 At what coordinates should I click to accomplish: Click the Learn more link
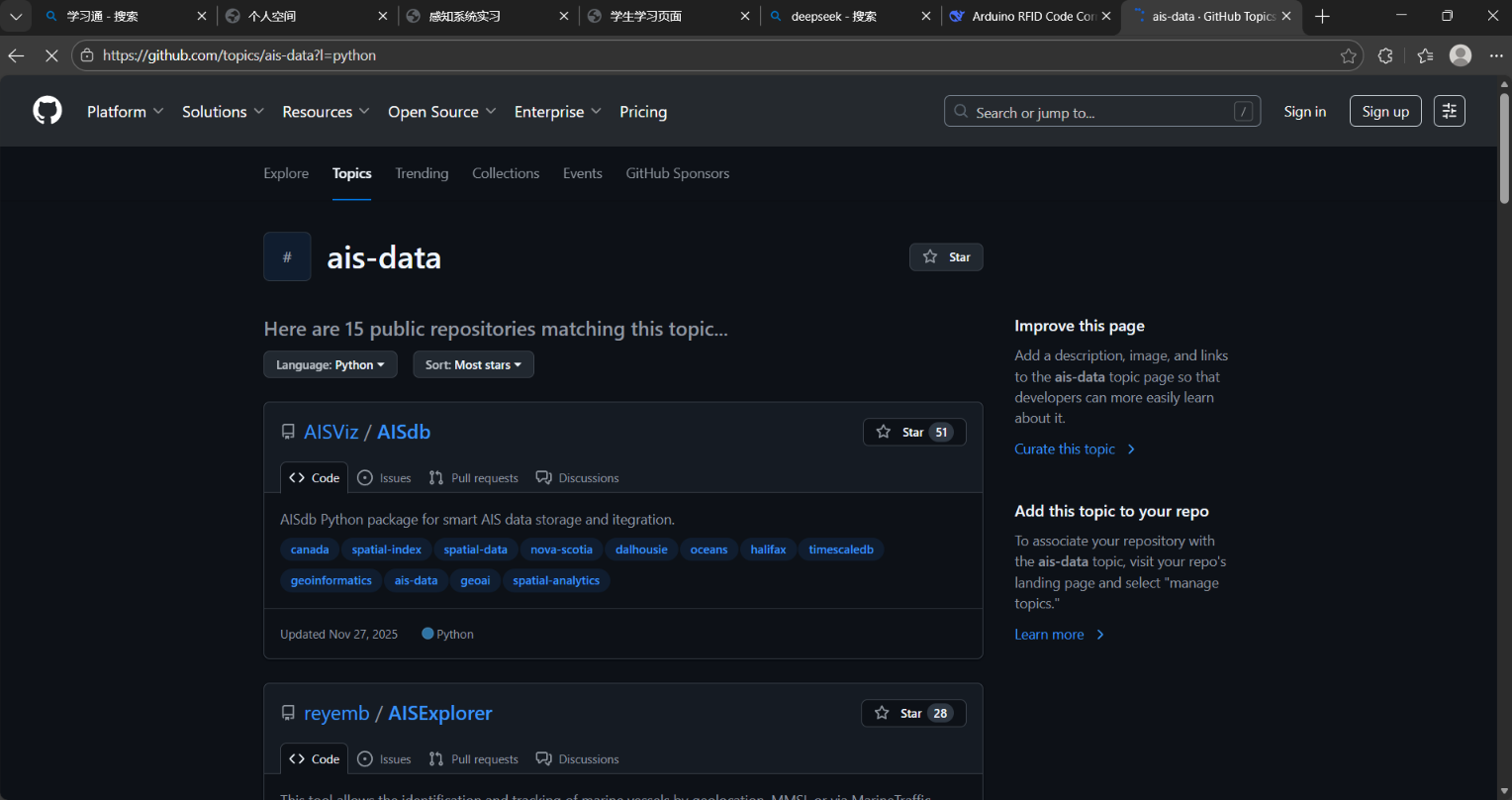[1059, 634]
